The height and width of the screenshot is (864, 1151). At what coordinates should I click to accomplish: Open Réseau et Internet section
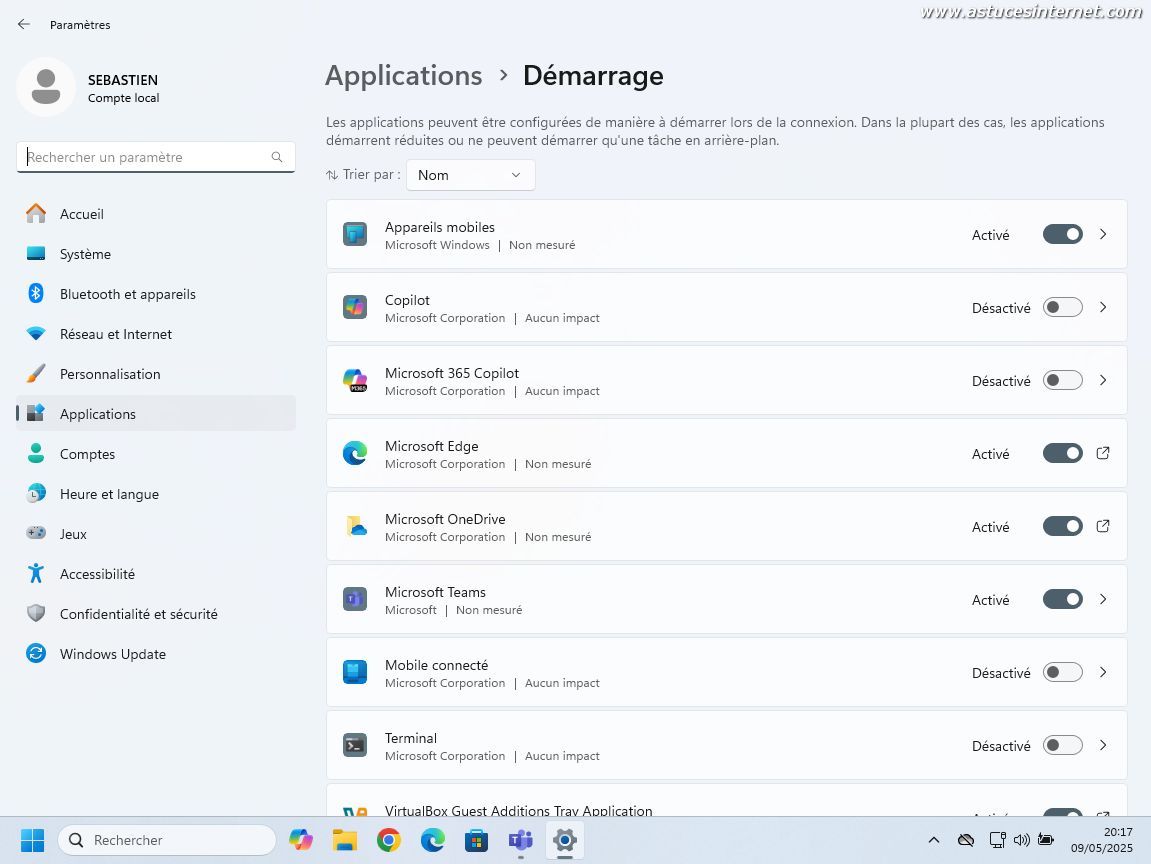click(x=156, y=334)
